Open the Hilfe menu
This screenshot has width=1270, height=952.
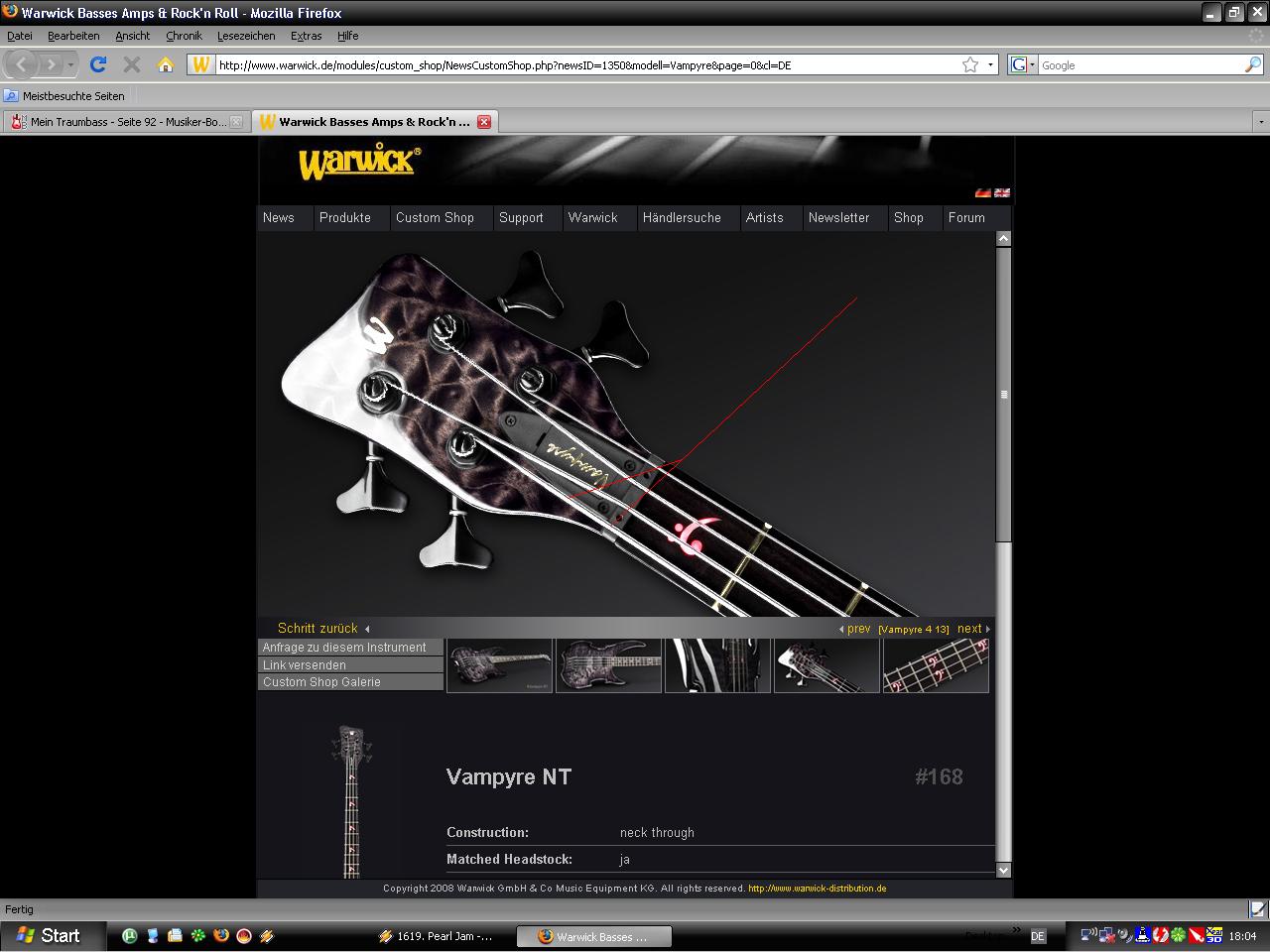(x=347, y=36)
